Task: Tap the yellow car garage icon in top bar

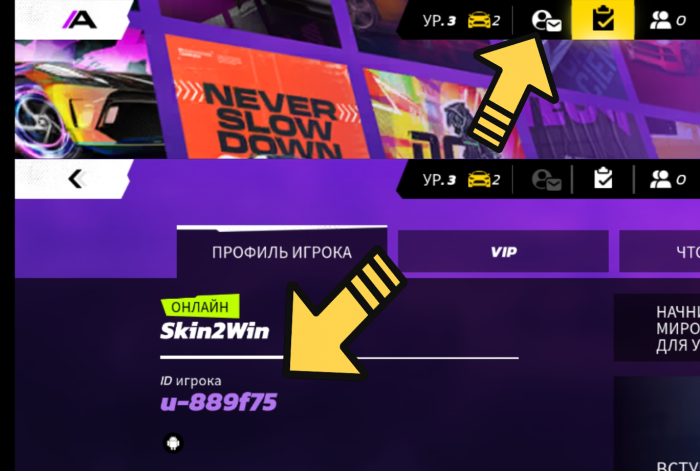Action: (479, 21)
